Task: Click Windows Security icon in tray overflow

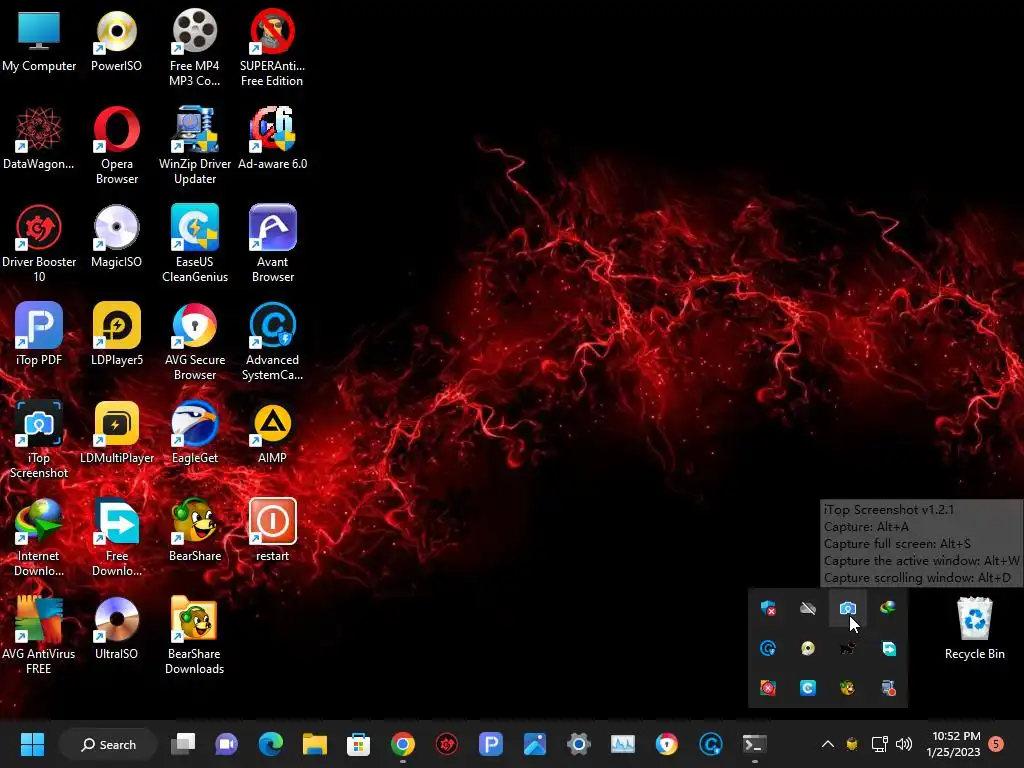Action: click(768, 609)
